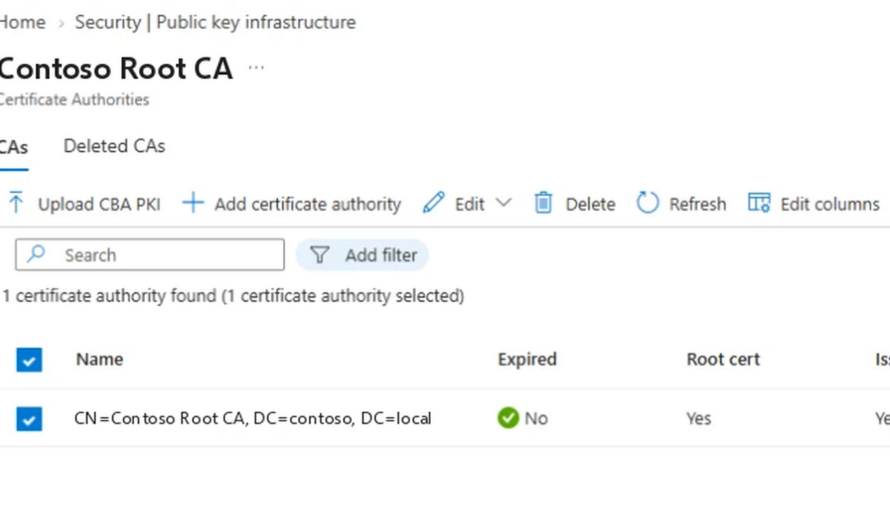The height and width of the screenshot is (530, 890).
Task: Open the CN=Contoso Root CA certificate entry
Action: pos(253,418)
